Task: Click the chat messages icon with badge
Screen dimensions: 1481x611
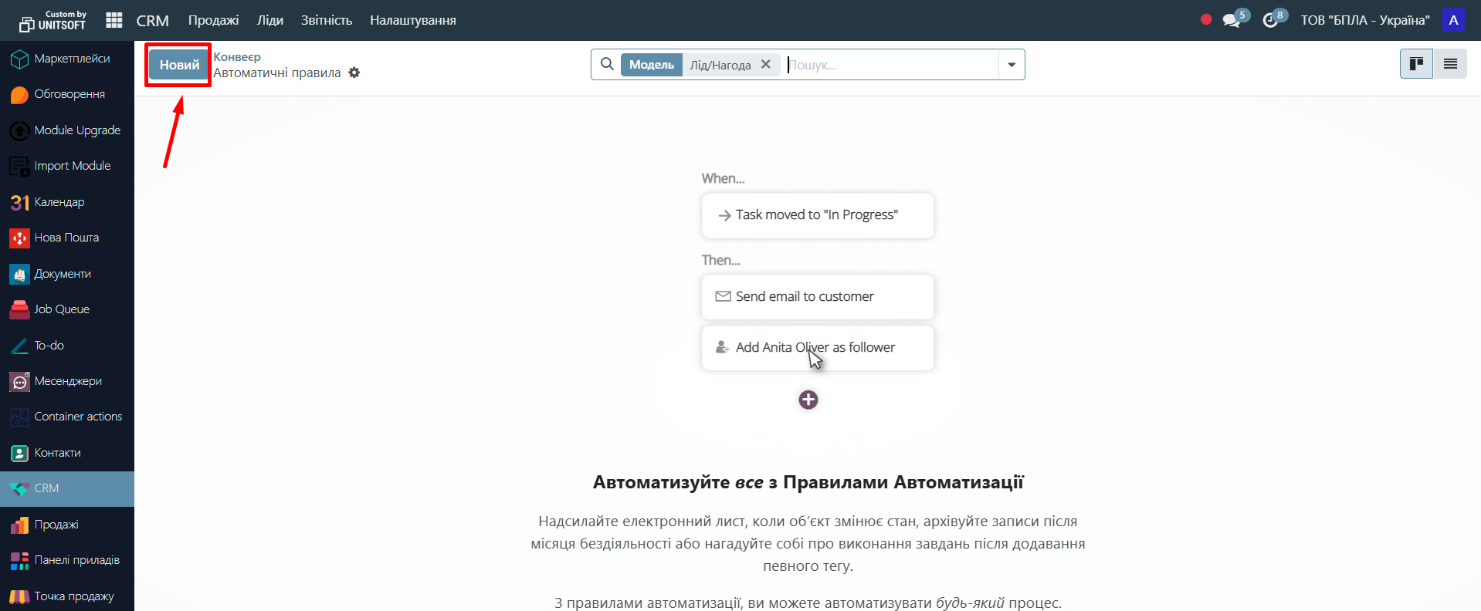Action: pyautogui.click(x=1232, y=20)
